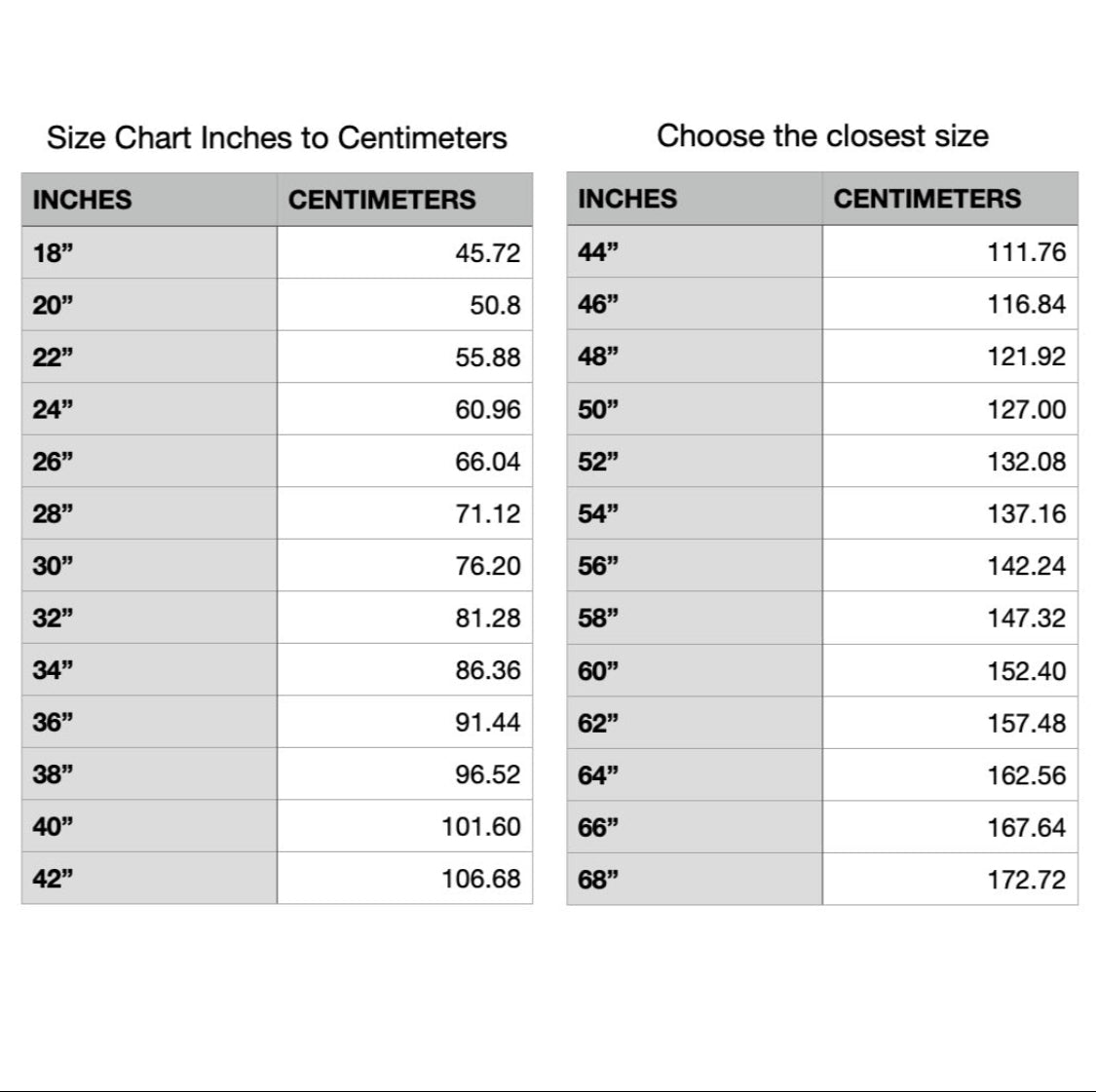
Task: Click the 45.72 centimeters value
Action: tap(487, 253)
